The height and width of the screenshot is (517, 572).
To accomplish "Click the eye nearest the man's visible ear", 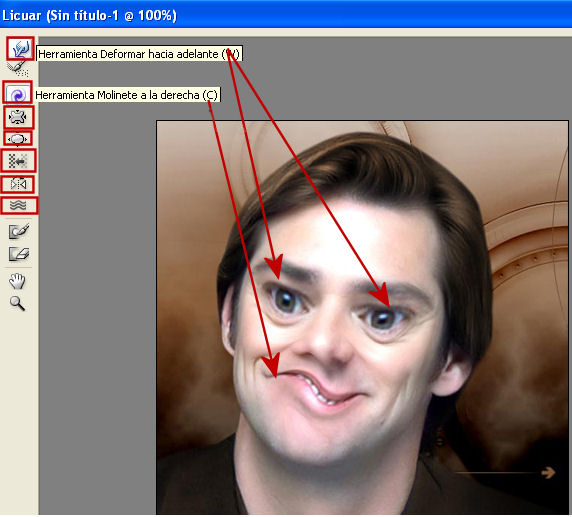I will (x=383, y=319).
